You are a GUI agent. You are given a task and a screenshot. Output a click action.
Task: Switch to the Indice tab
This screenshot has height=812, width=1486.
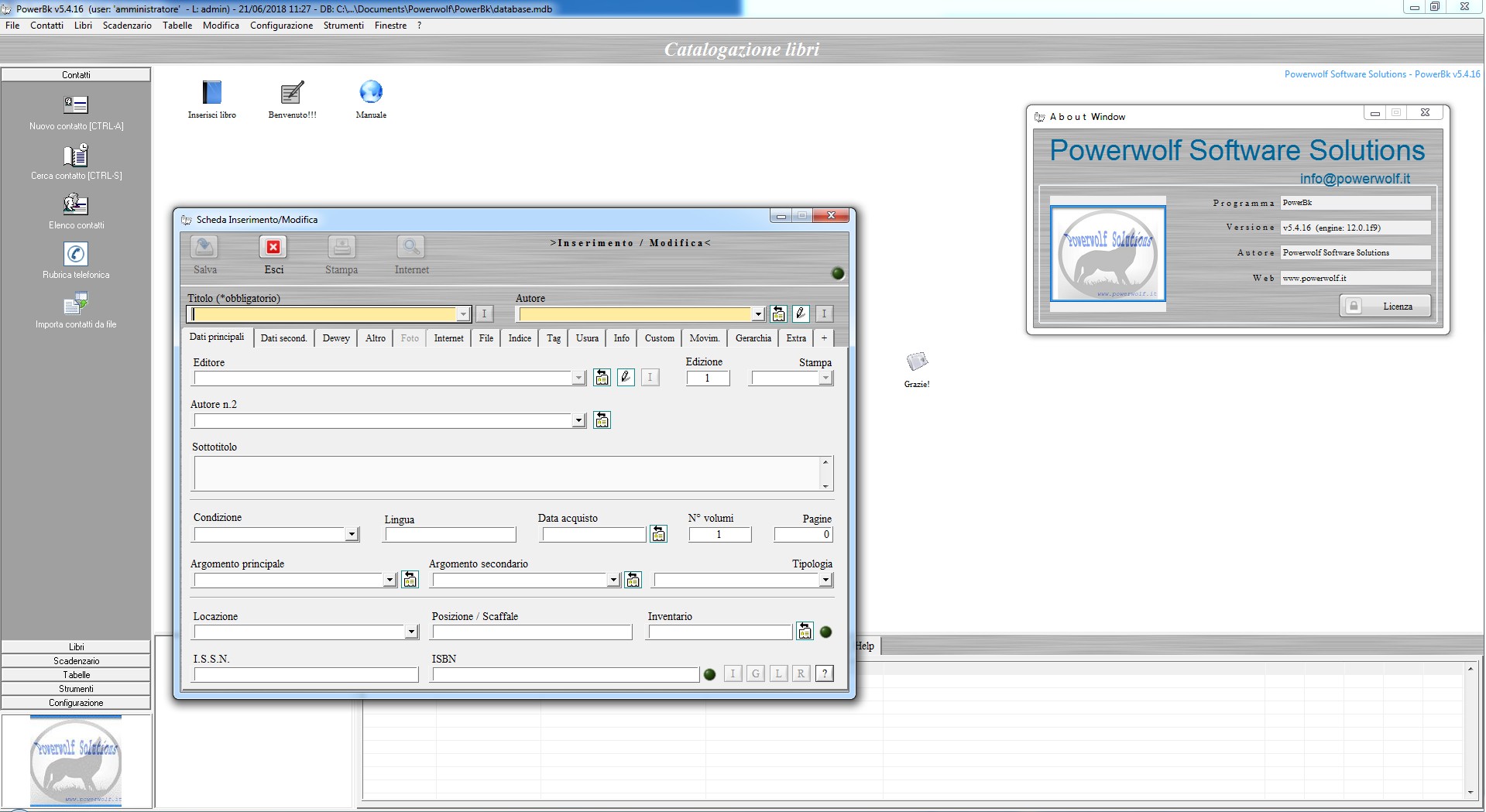(520, 338)
